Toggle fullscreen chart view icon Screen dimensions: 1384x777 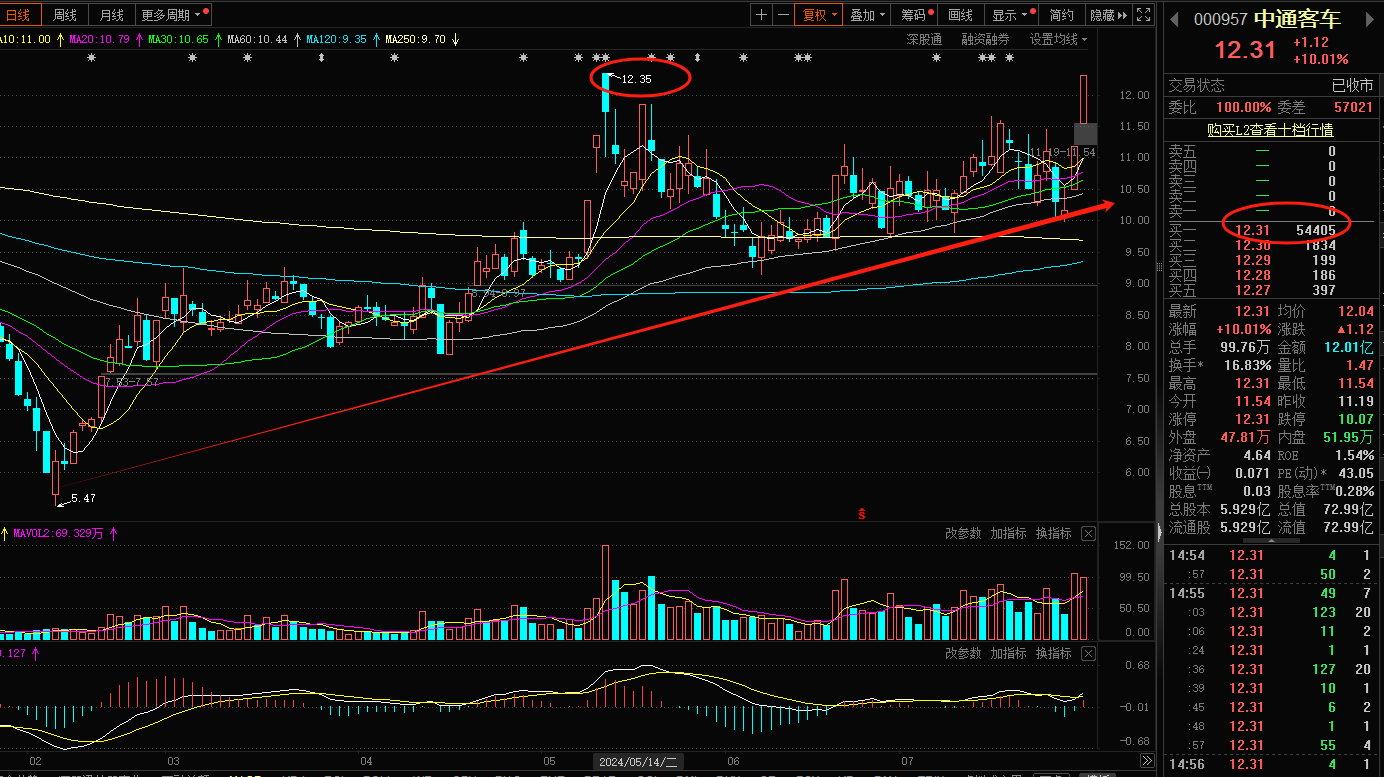1144,15
